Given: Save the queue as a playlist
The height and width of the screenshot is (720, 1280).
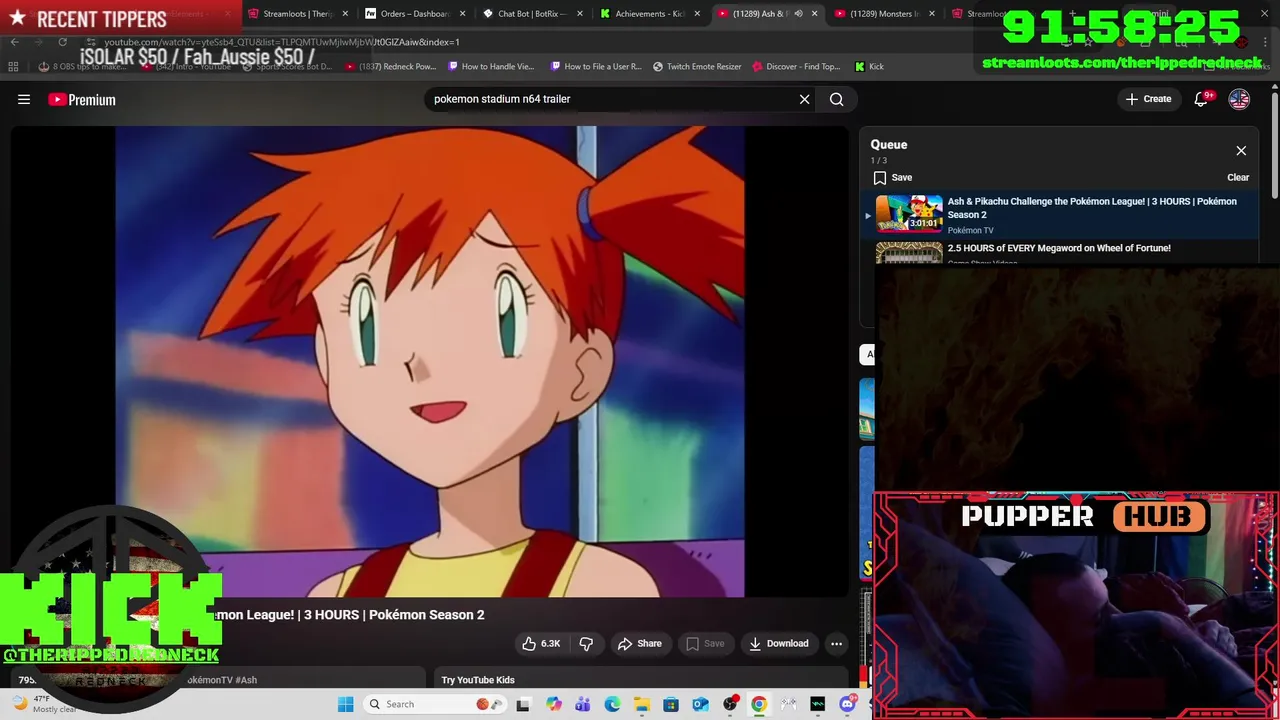Looking at the screenshot, I should pyautogui.click(x=892, y=177).
